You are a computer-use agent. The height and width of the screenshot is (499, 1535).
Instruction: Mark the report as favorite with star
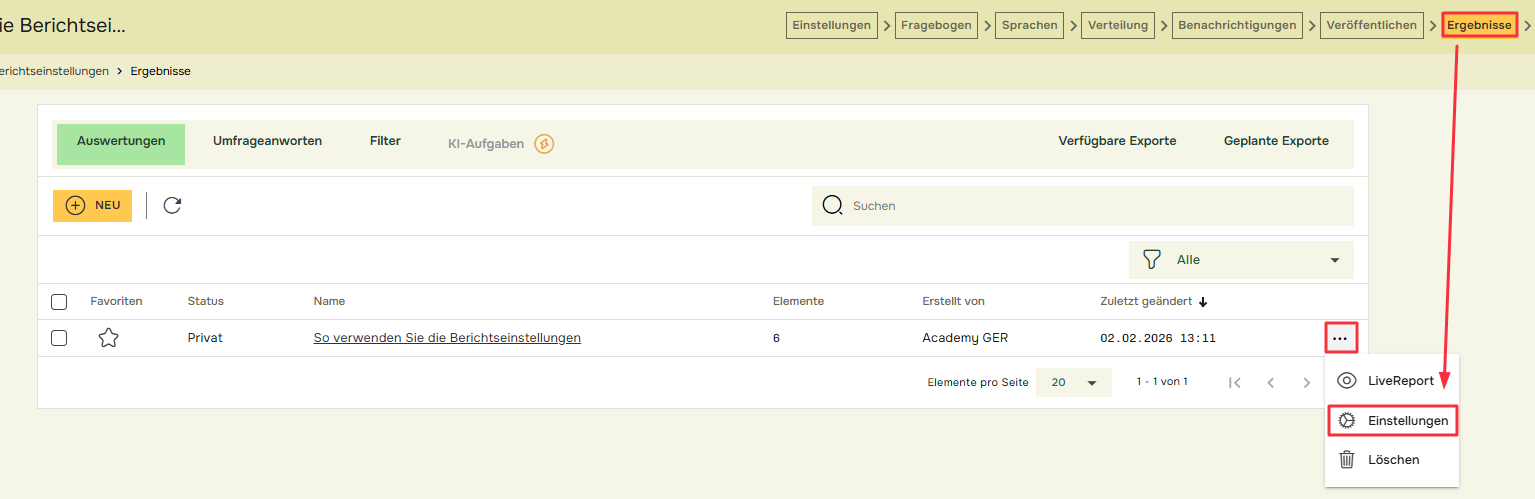pos(108,338)
